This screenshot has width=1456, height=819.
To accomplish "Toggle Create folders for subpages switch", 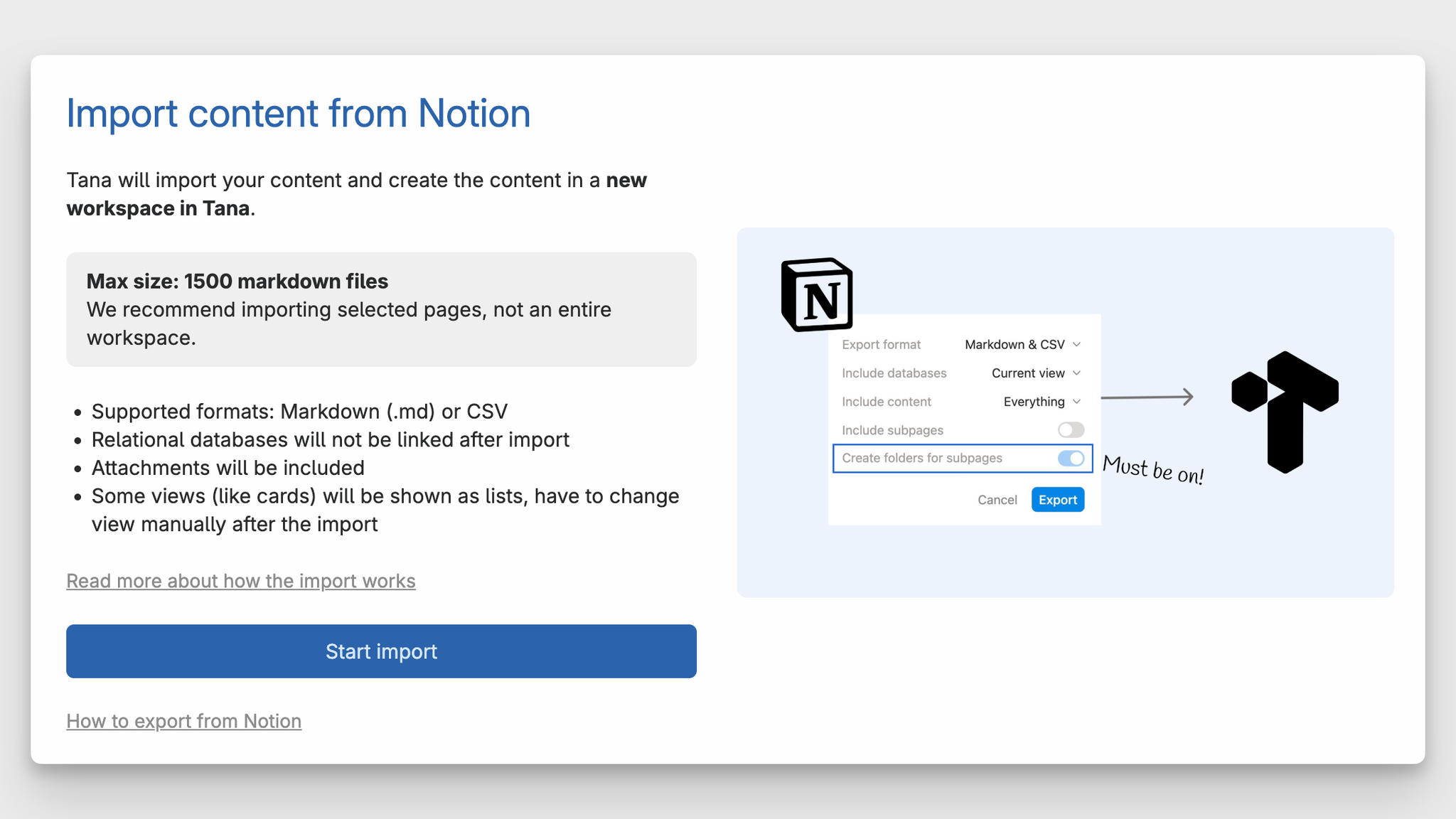I will [1070, 459].
